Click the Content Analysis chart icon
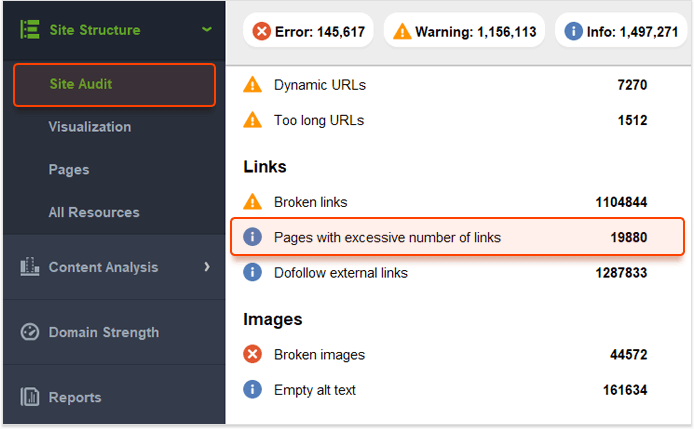 [30, 267]
